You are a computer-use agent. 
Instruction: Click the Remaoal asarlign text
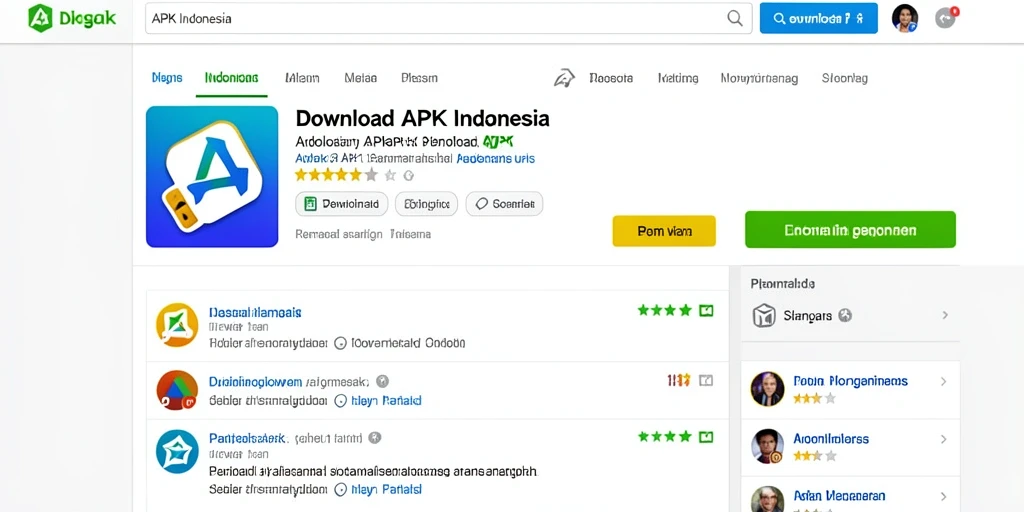click(x=338, y=233)
